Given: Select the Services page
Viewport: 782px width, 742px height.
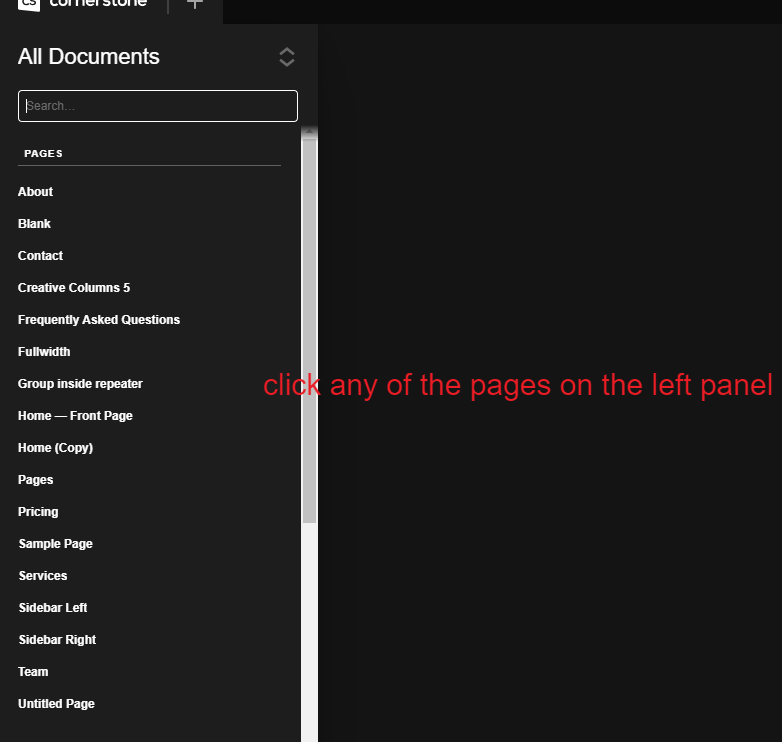Looking at the screenshot, I should click(x=43, y=576).
